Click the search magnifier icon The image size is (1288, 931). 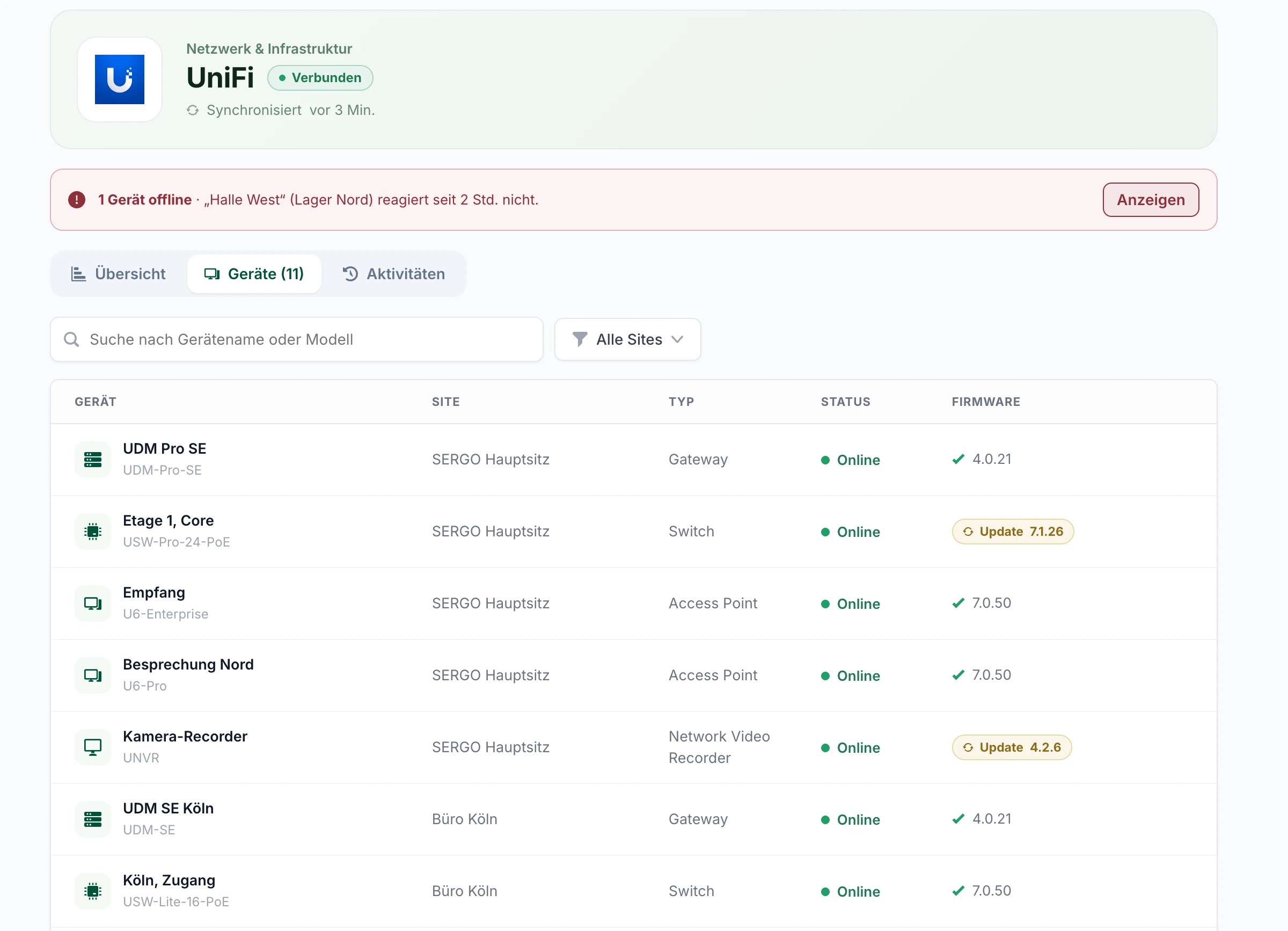pos(71,340)
